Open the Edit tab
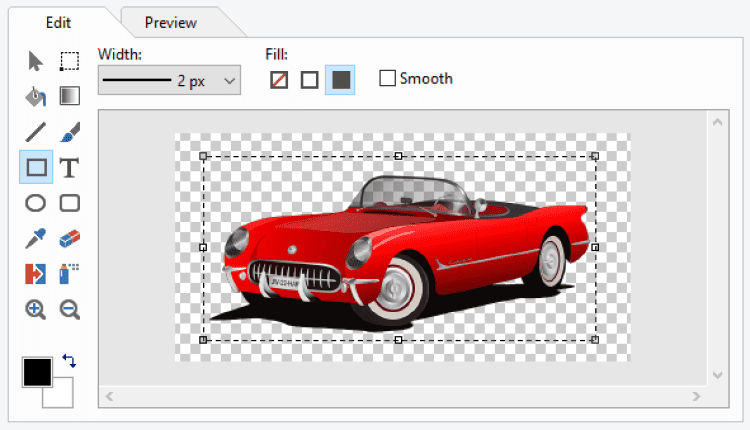This screenshot has height=430, width=750. pos(58,21)
